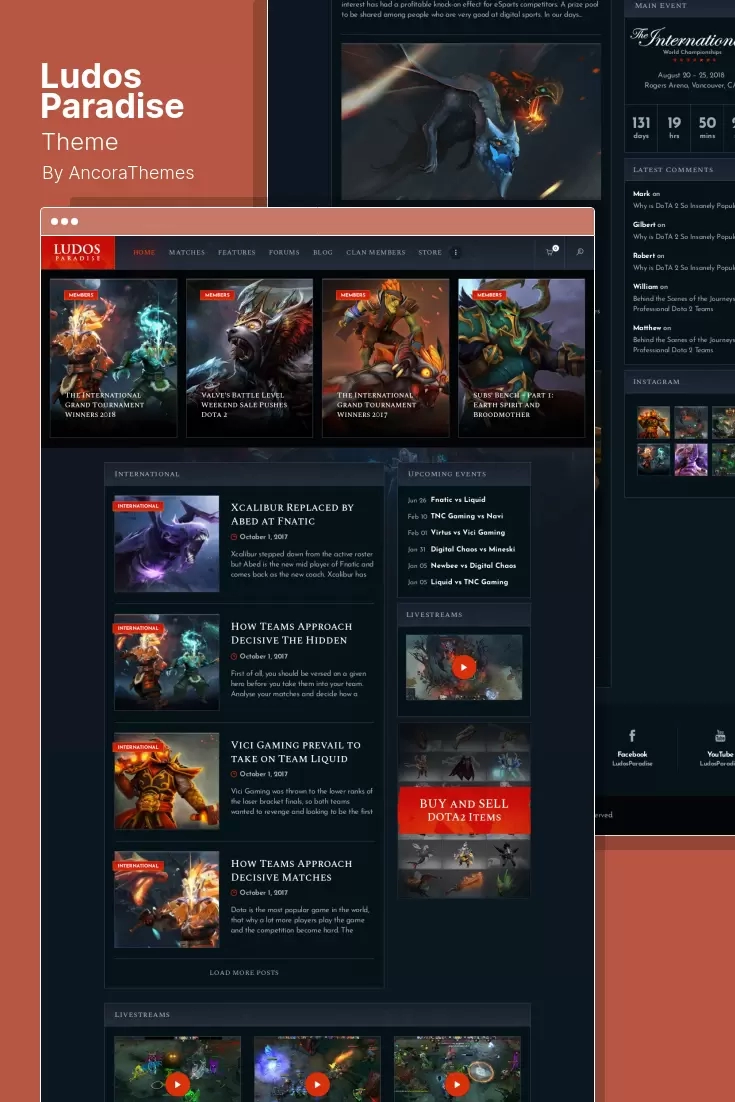Open the three-dot more menu icon
The image size is (735, 1102).
(x=456, y=252)
